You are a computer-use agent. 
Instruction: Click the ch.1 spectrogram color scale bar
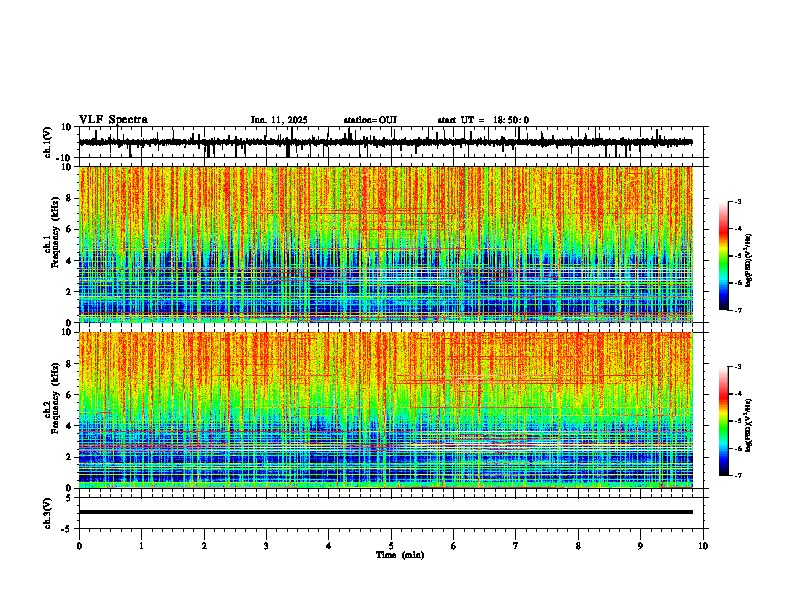[724, 256]
